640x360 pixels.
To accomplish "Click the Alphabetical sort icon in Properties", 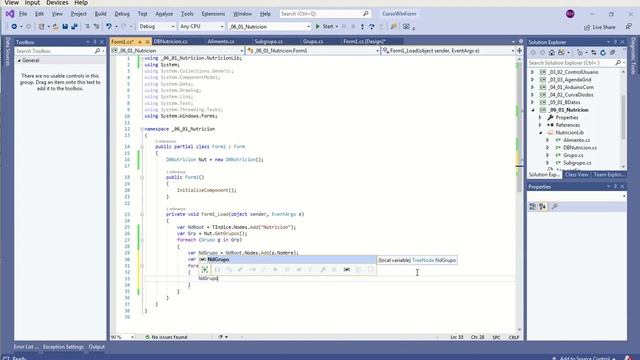I will click(542, 207).
